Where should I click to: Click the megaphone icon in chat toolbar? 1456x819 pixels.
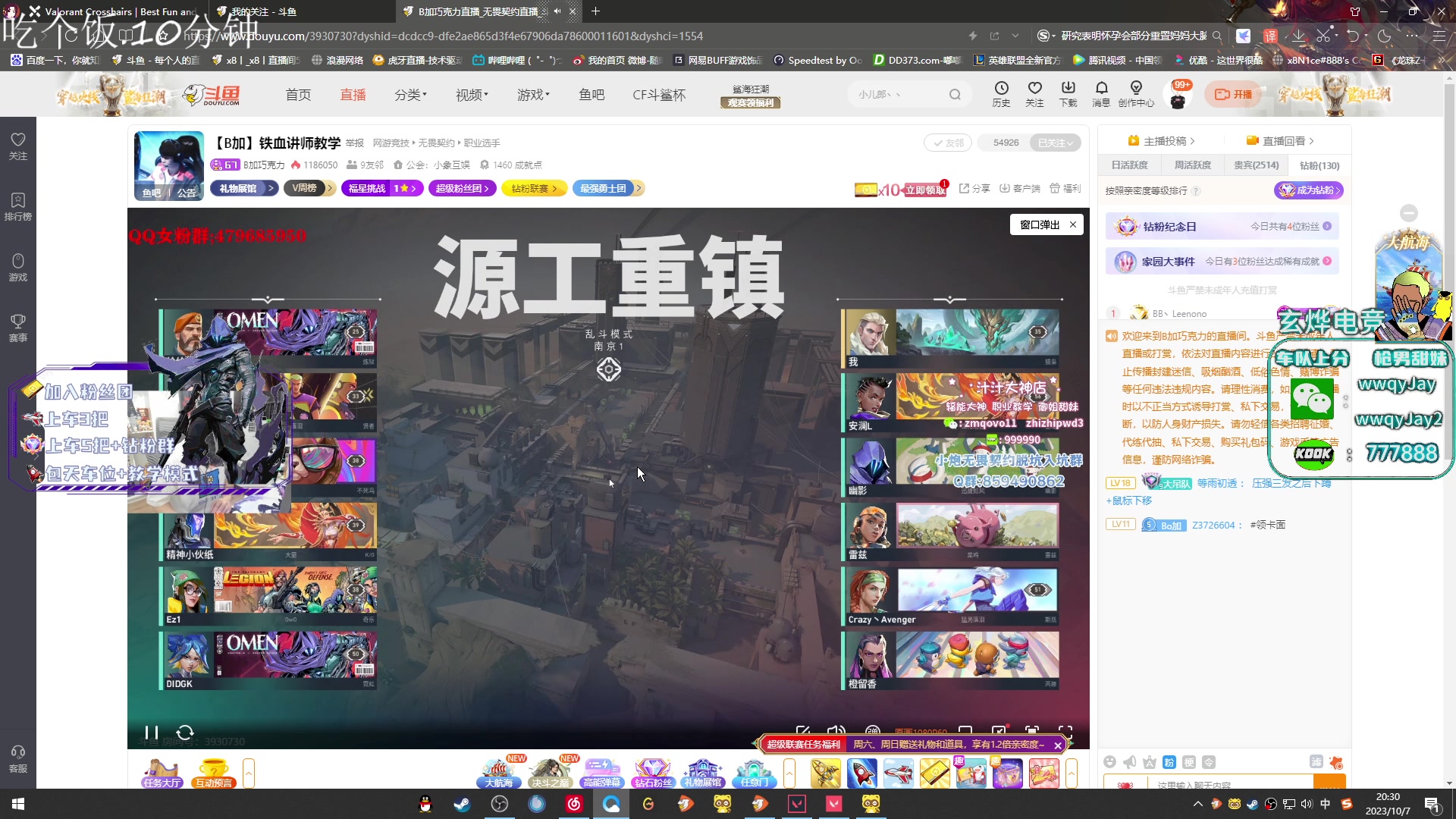[x=1130, y=762]
